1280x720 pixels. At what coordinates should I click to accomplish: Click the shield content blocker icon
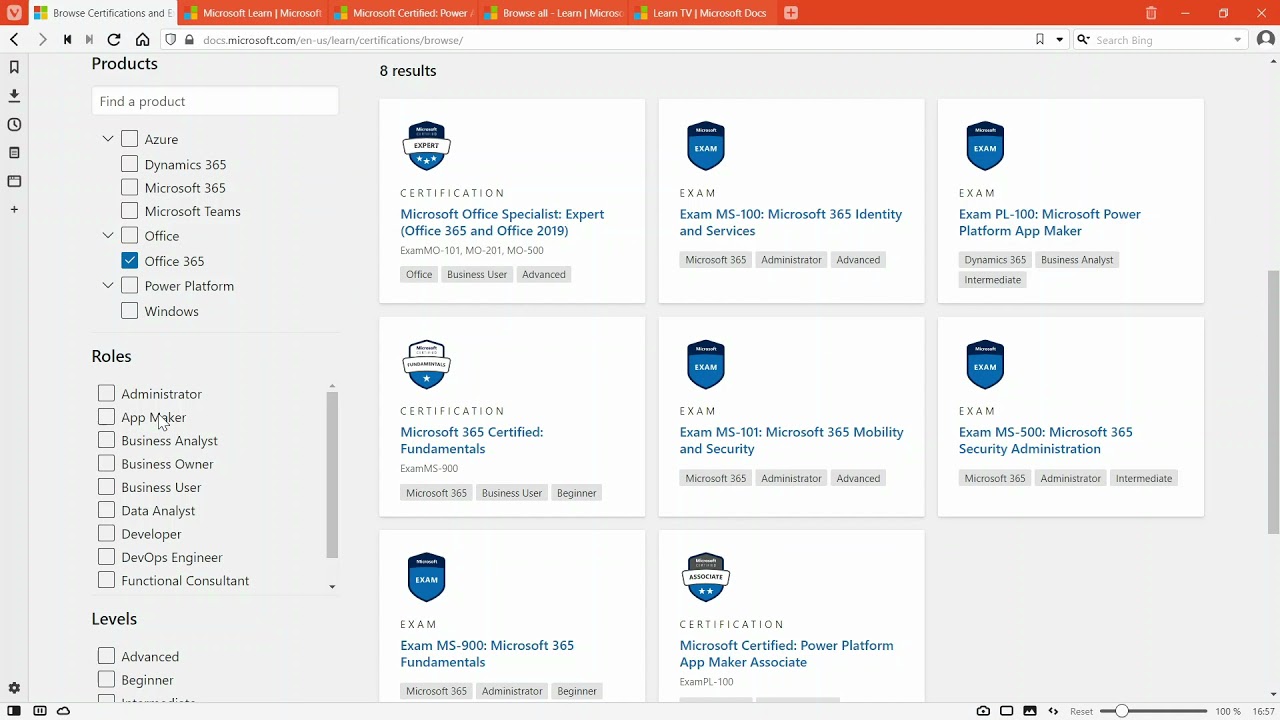click(170, 40)
